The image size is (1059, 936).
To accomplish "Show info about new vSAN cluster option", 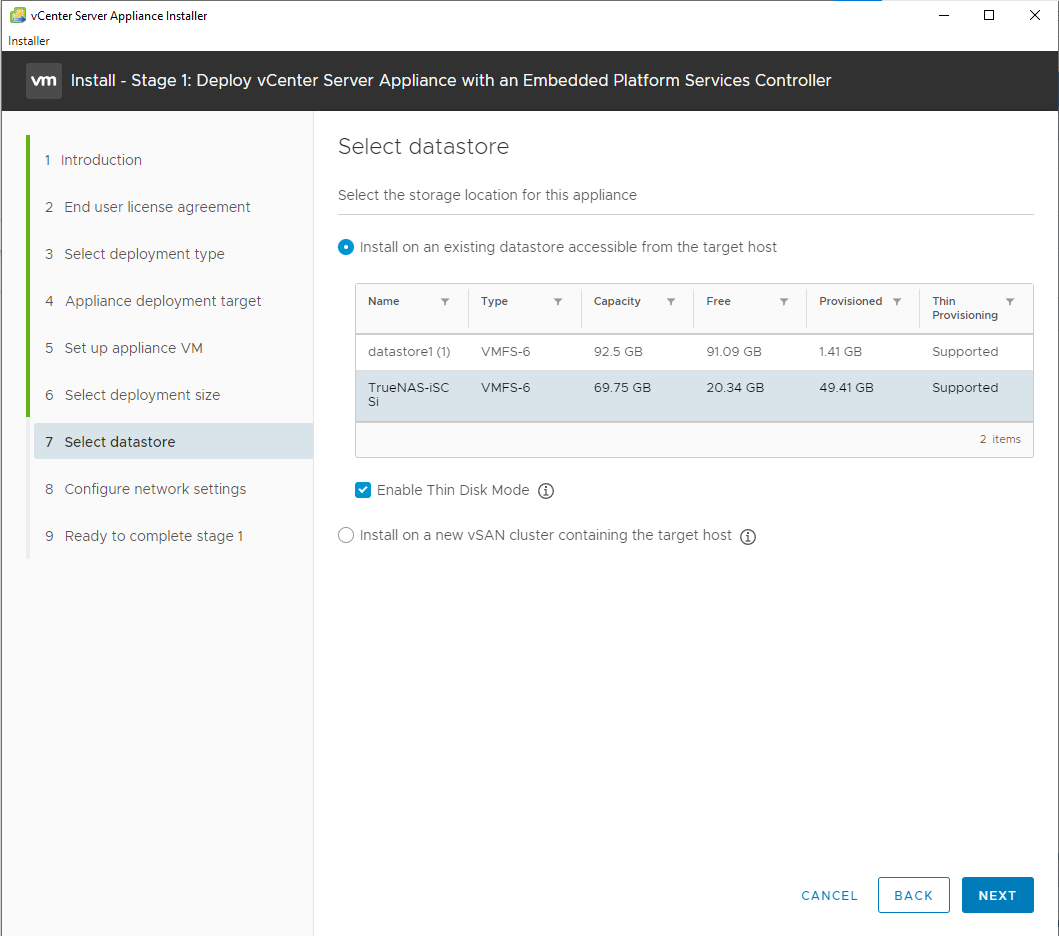I will (748, 536).
